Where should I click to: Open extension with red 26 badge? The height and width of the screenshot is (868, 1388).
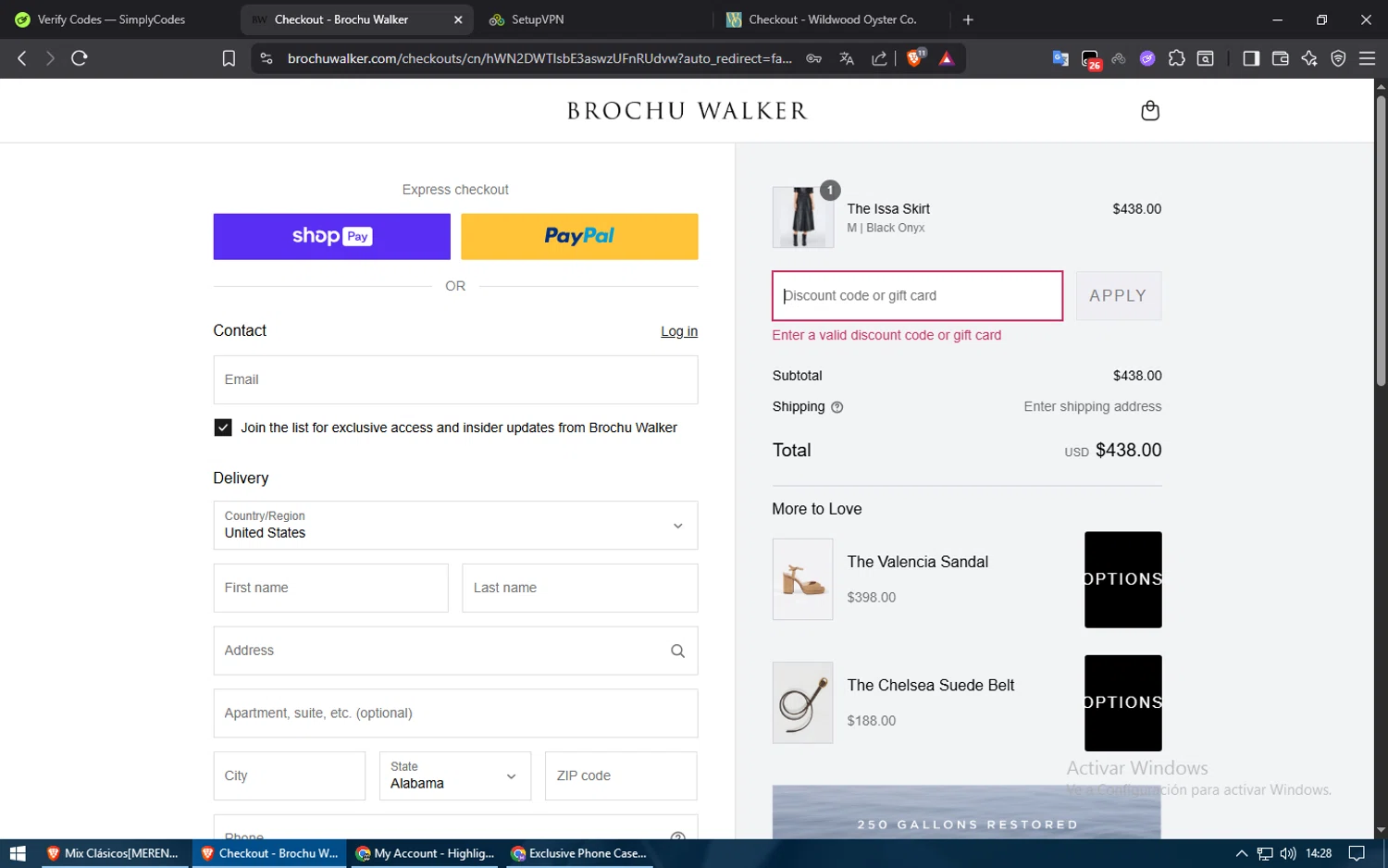(1091, 59)
